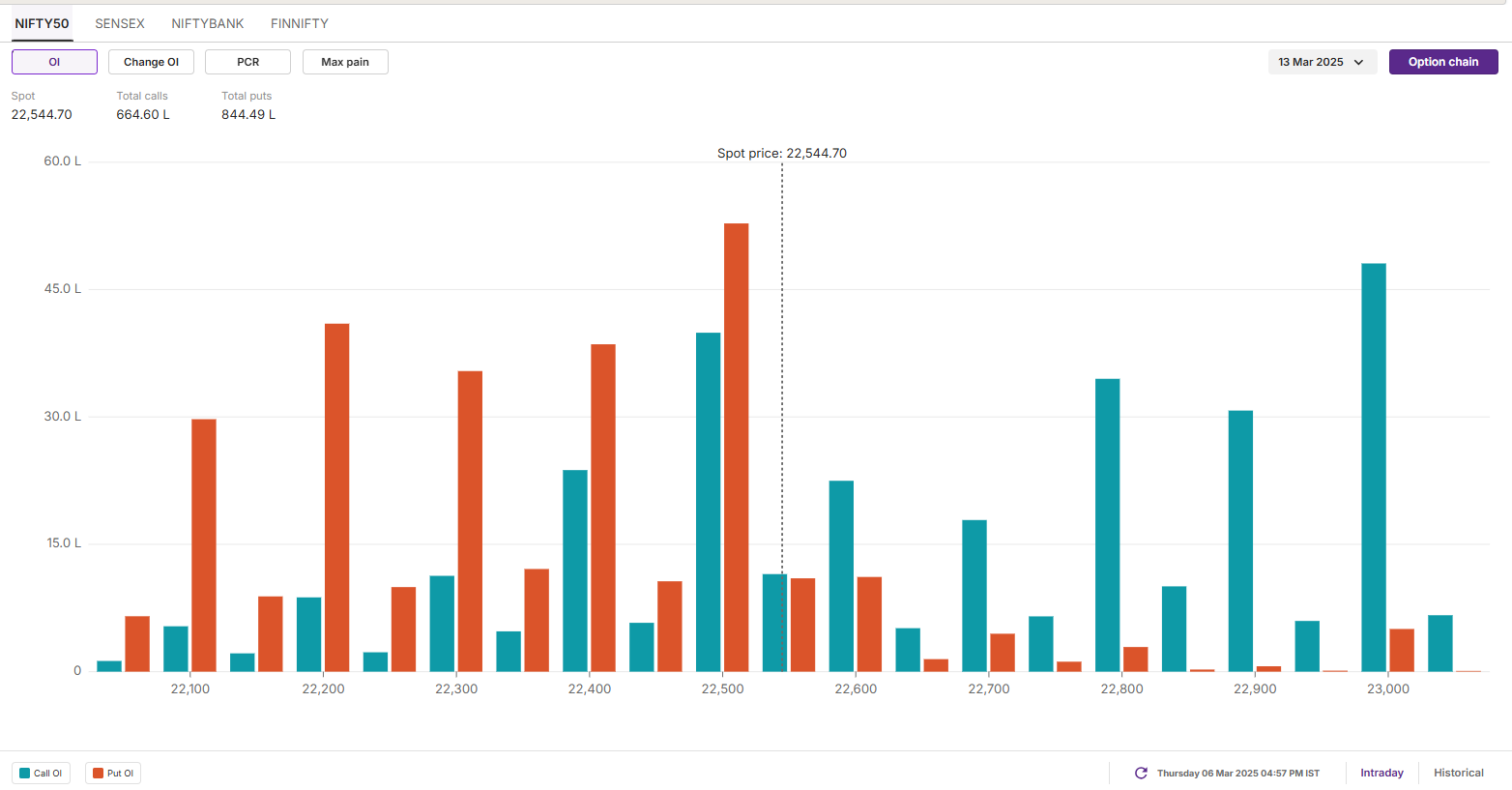The width and height of the screenshot is (1512, 790).
Task: Click the 22,300 x-axis label
Action: coord(456,688)
